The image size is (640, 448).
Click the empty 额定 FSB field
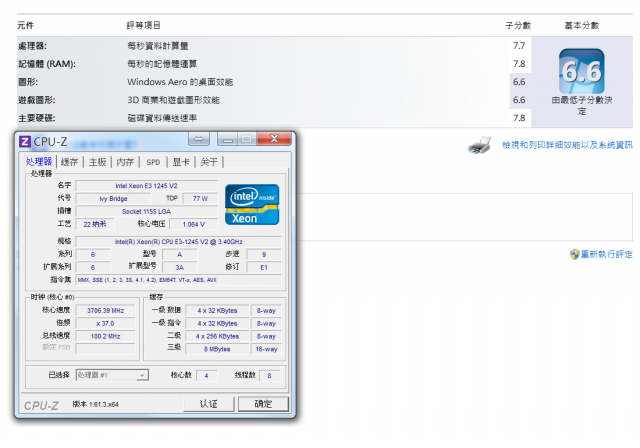[105, 348]
